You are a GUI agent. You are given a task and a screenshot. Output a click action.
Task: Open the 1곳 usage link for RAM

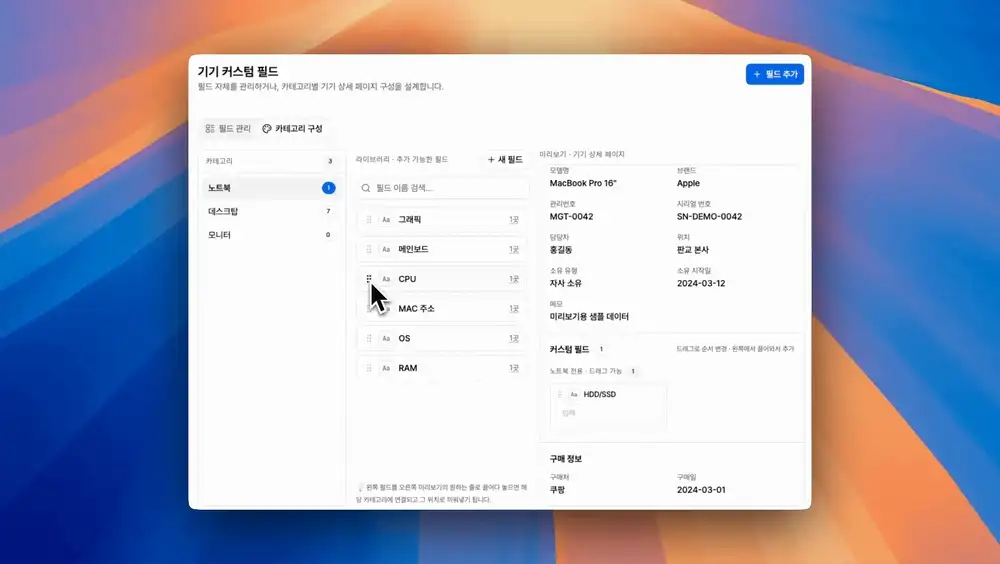(514, 368)
